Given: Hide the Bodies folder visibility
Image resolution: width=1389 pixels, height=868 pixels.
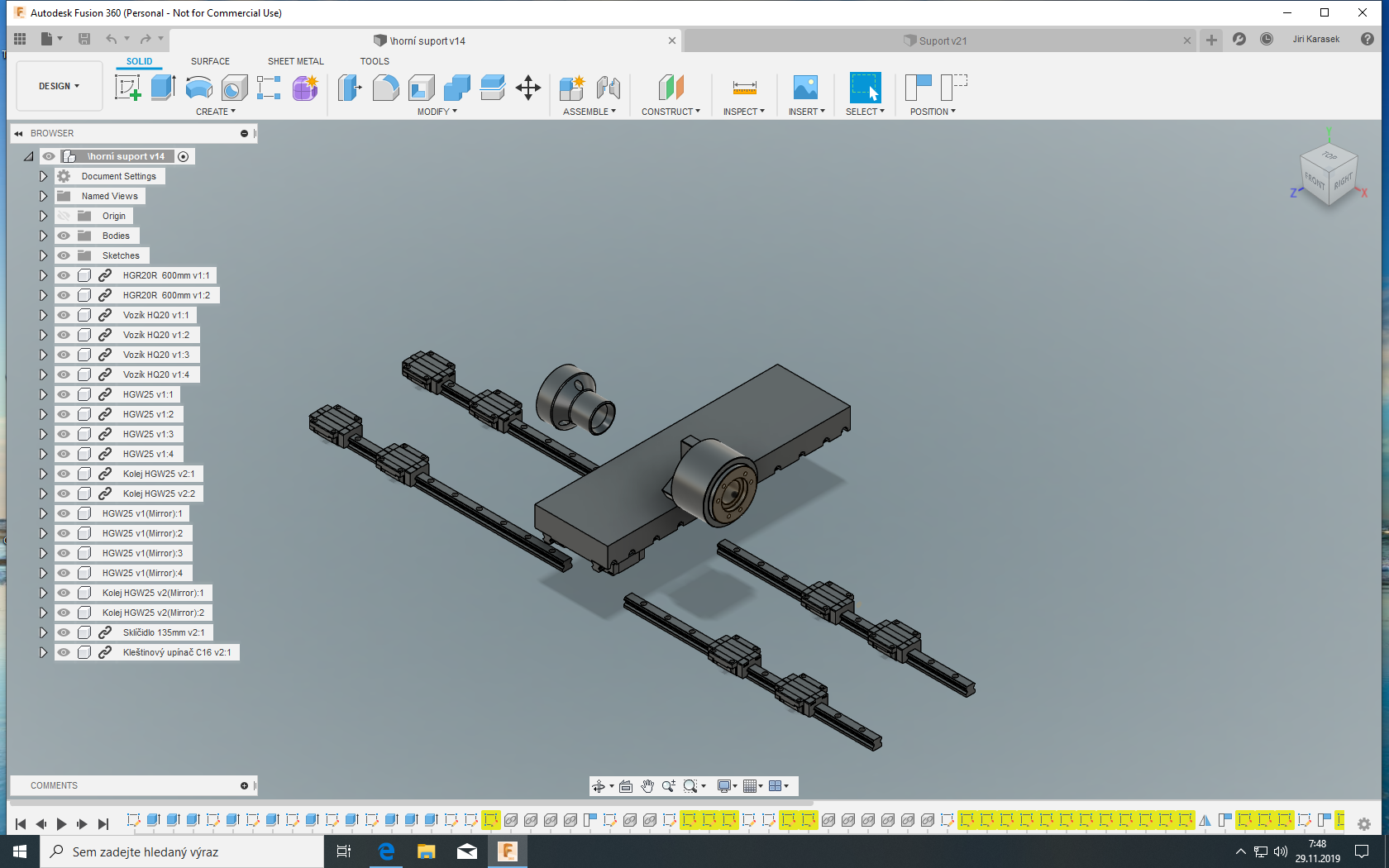Looking at the screenshot, I should click(x=64, y=236).
